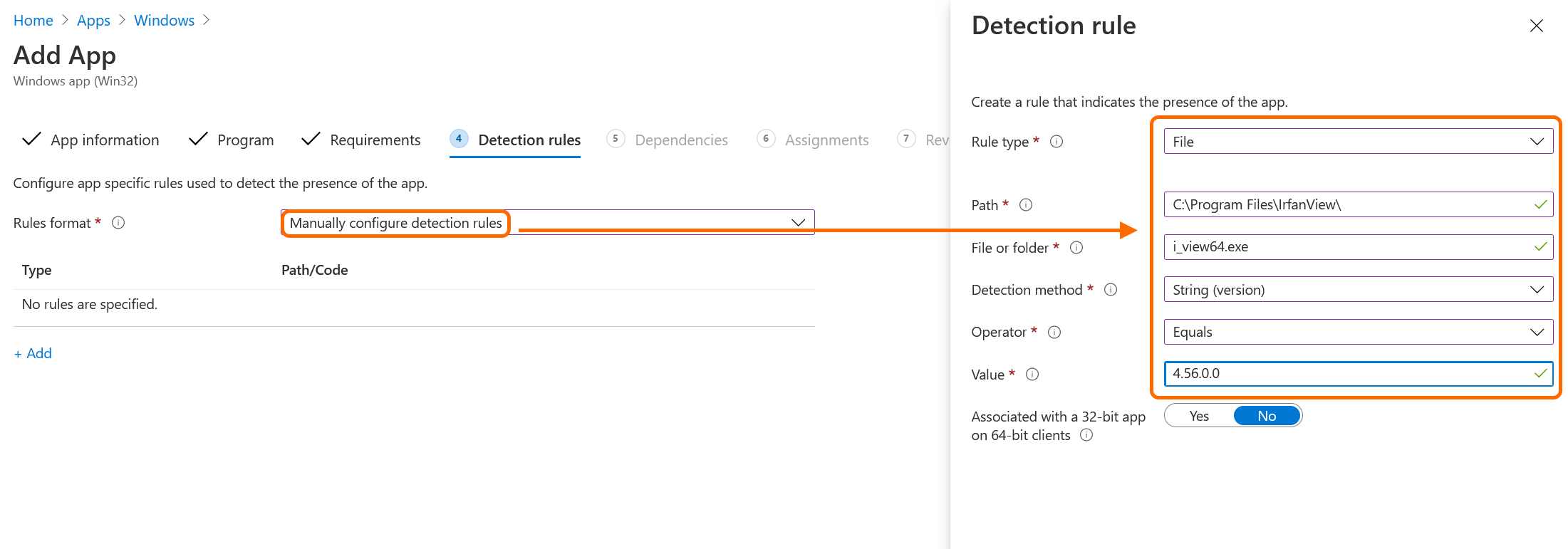Click info icon beside Operator label
This screenshot has width=1568, height=549.
click(x=1054, y=333)
